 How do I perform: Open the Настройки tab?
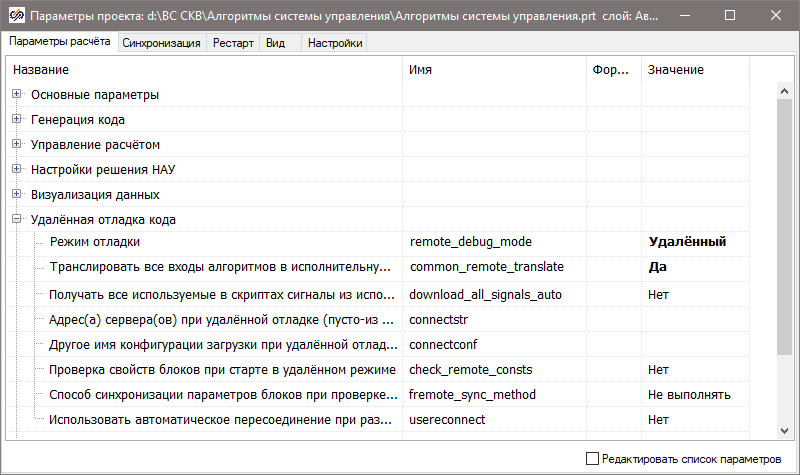(x=334, y=43)
